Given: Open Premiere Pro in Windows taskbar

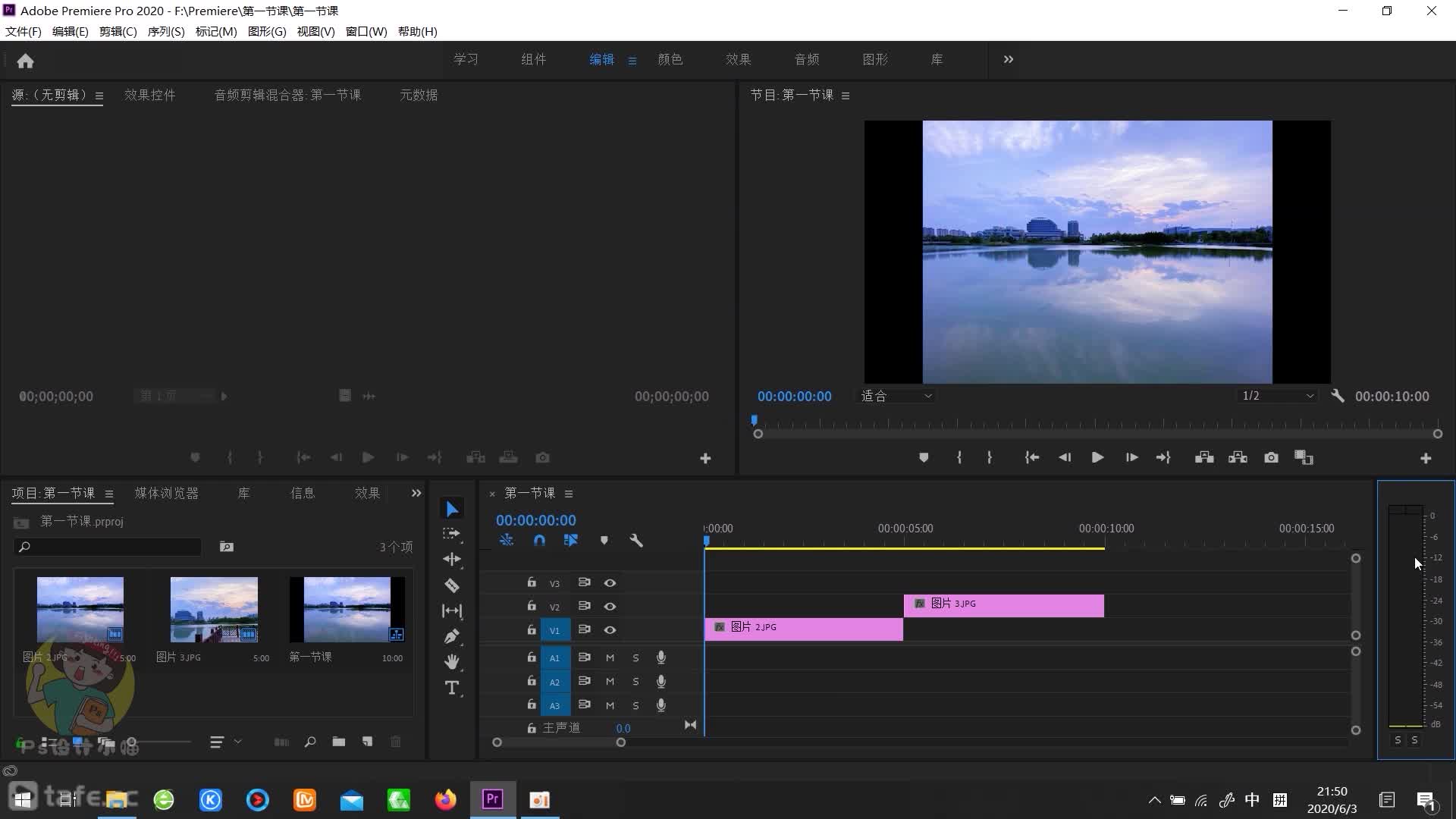Looking at the screenshot, I should click(493, 799).
